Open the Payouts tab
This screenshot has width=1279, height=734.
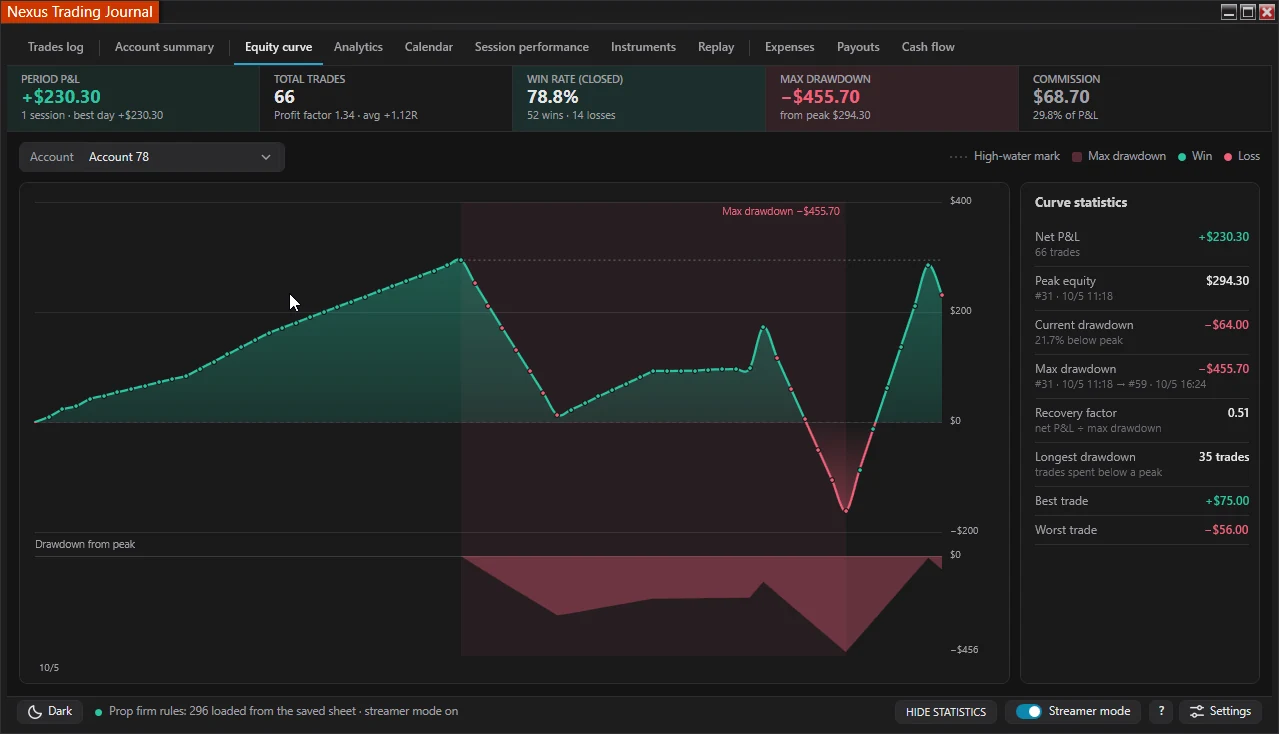click(x=858, y=47)
